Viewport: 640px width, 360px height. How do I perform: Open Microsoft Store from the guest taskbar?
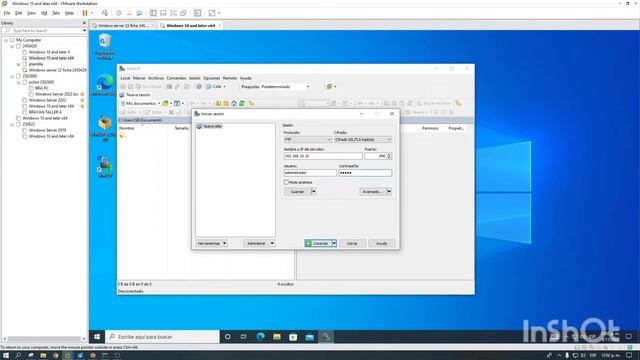click(x=293, y=336)
